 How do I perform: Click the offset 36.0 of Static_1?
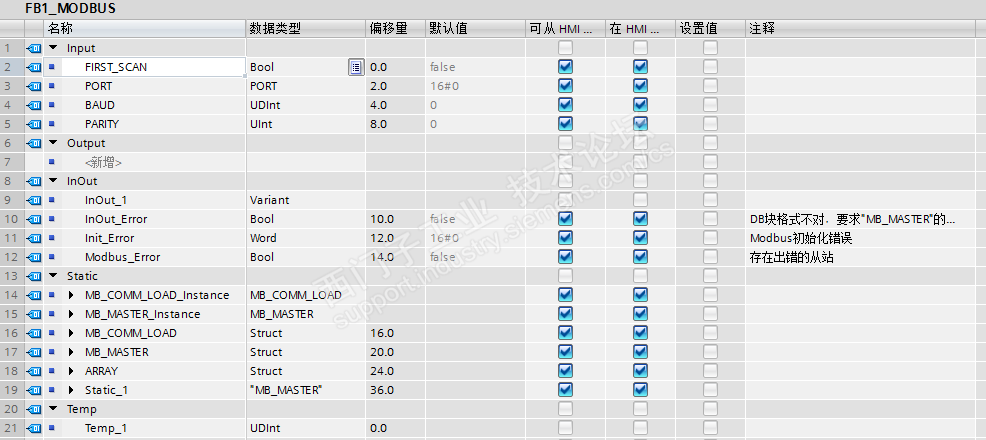(x=382, y=390)
